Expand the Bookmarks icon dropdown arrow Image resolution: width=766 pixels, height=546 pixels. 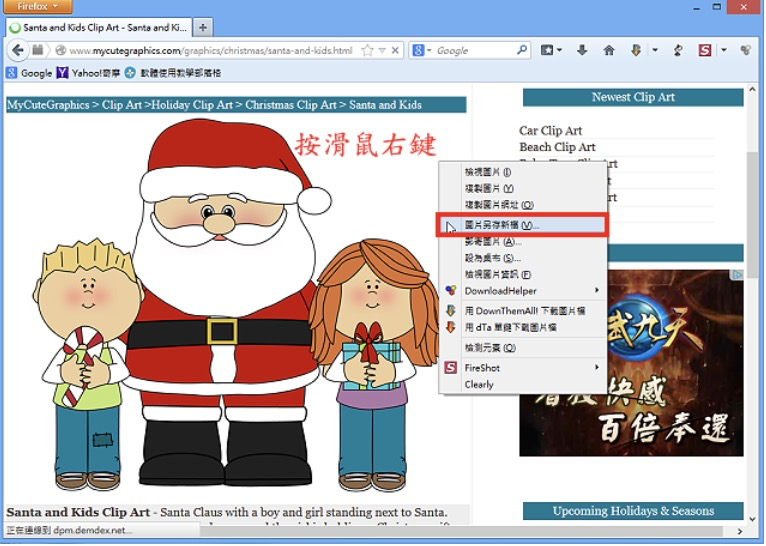coord(560,50)
